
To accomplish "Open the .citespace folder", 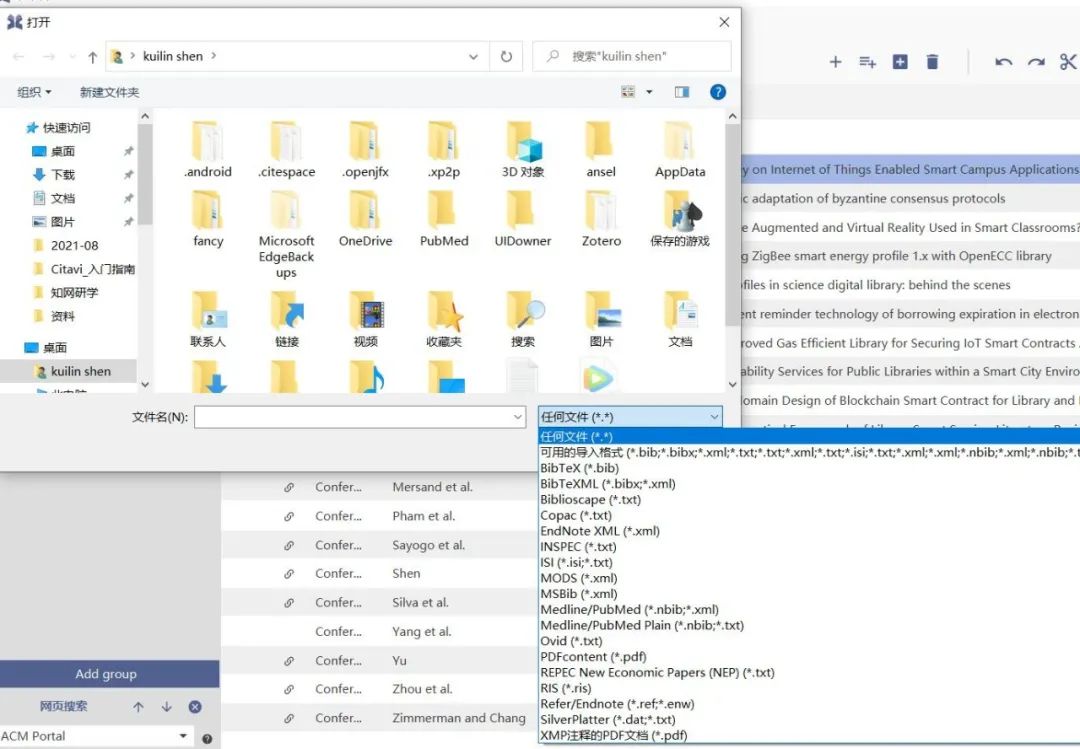I will [287, 150].
